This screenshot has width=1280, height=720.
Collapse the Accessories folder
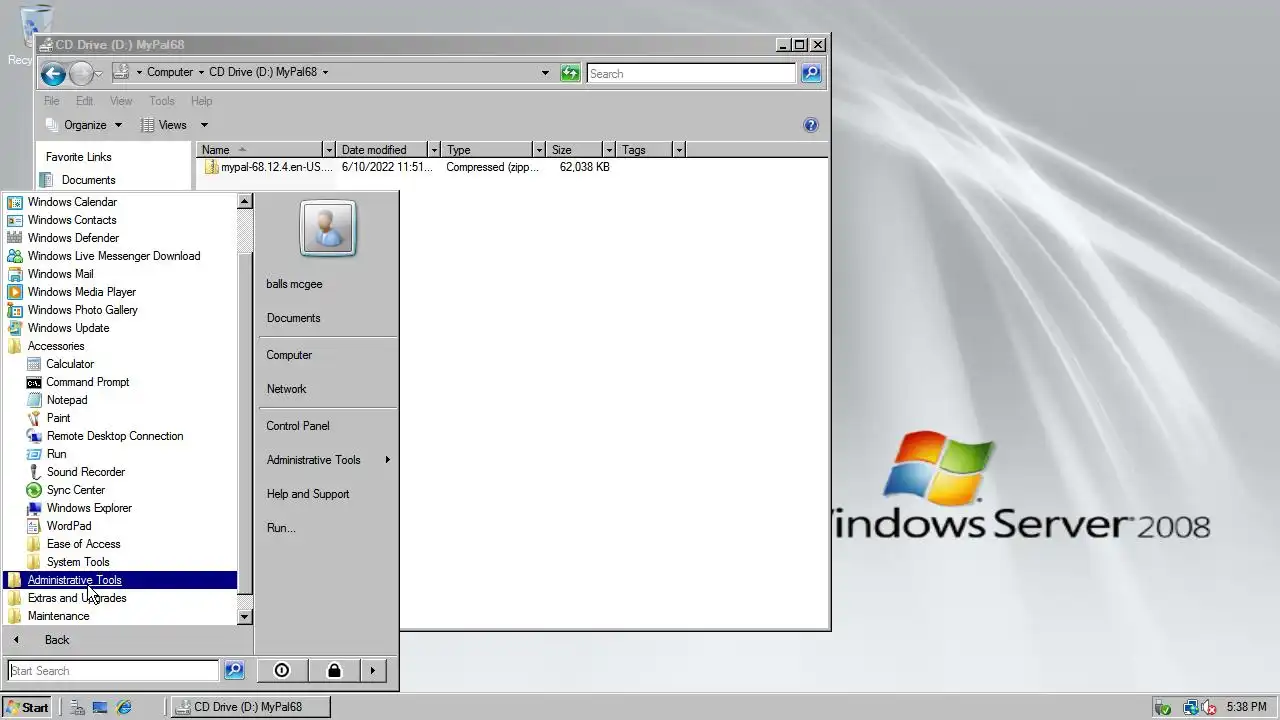pos(56,346)
